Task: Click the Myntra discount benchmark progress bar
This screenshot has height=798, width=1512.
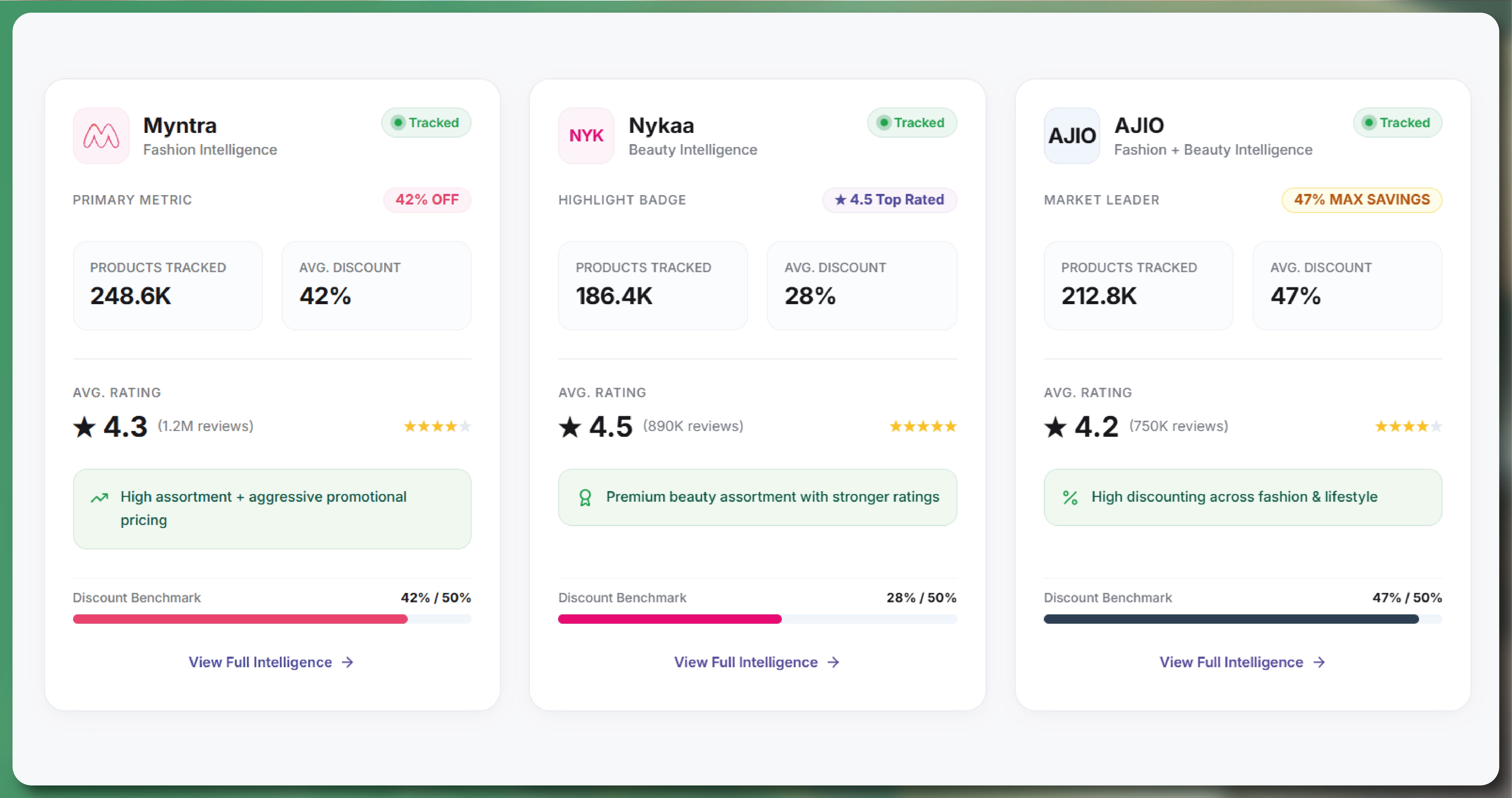Action: [272, 619]
